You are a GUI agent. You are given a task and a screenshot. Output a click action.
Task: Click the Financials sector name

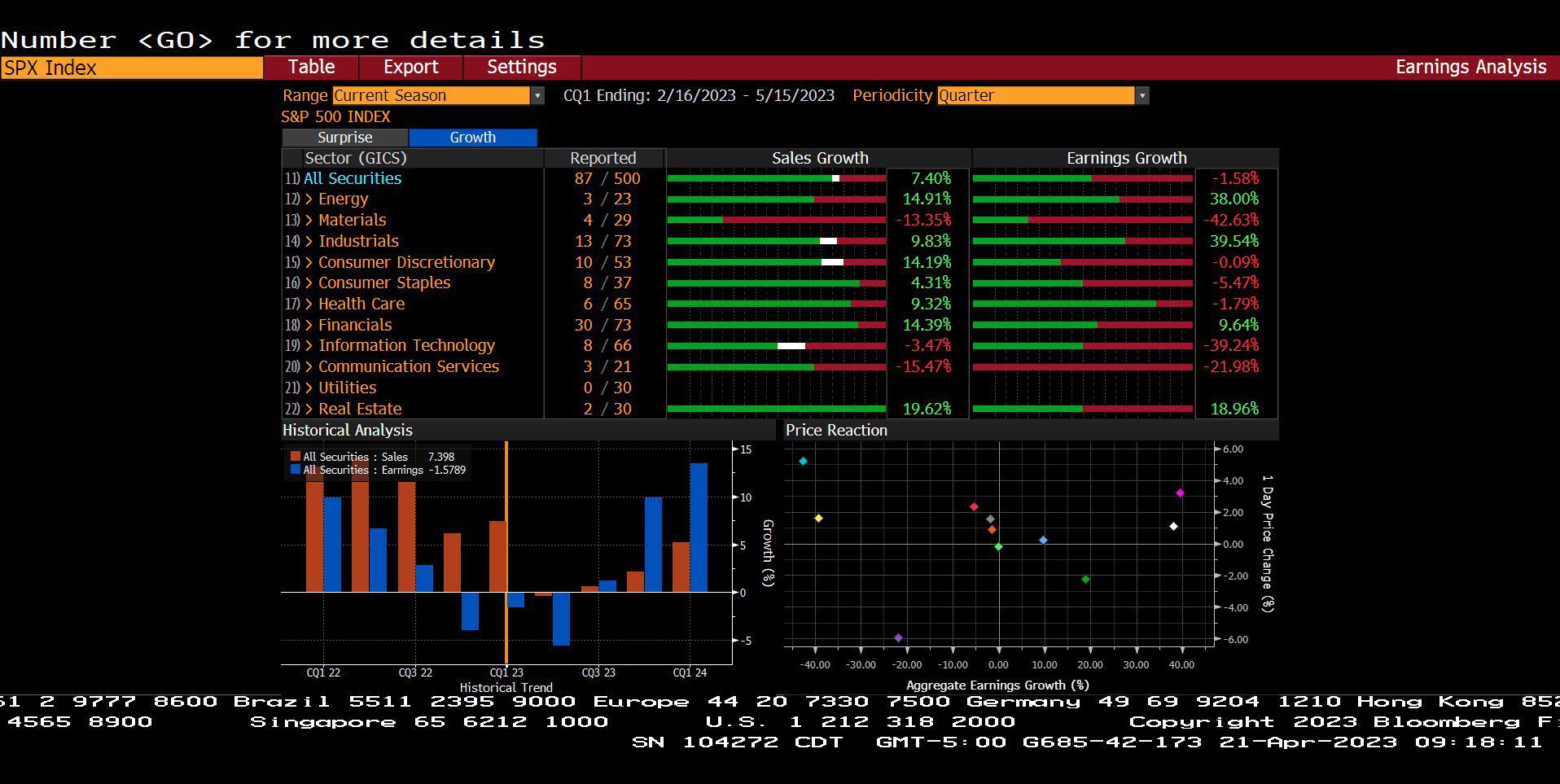click(355, 325)
